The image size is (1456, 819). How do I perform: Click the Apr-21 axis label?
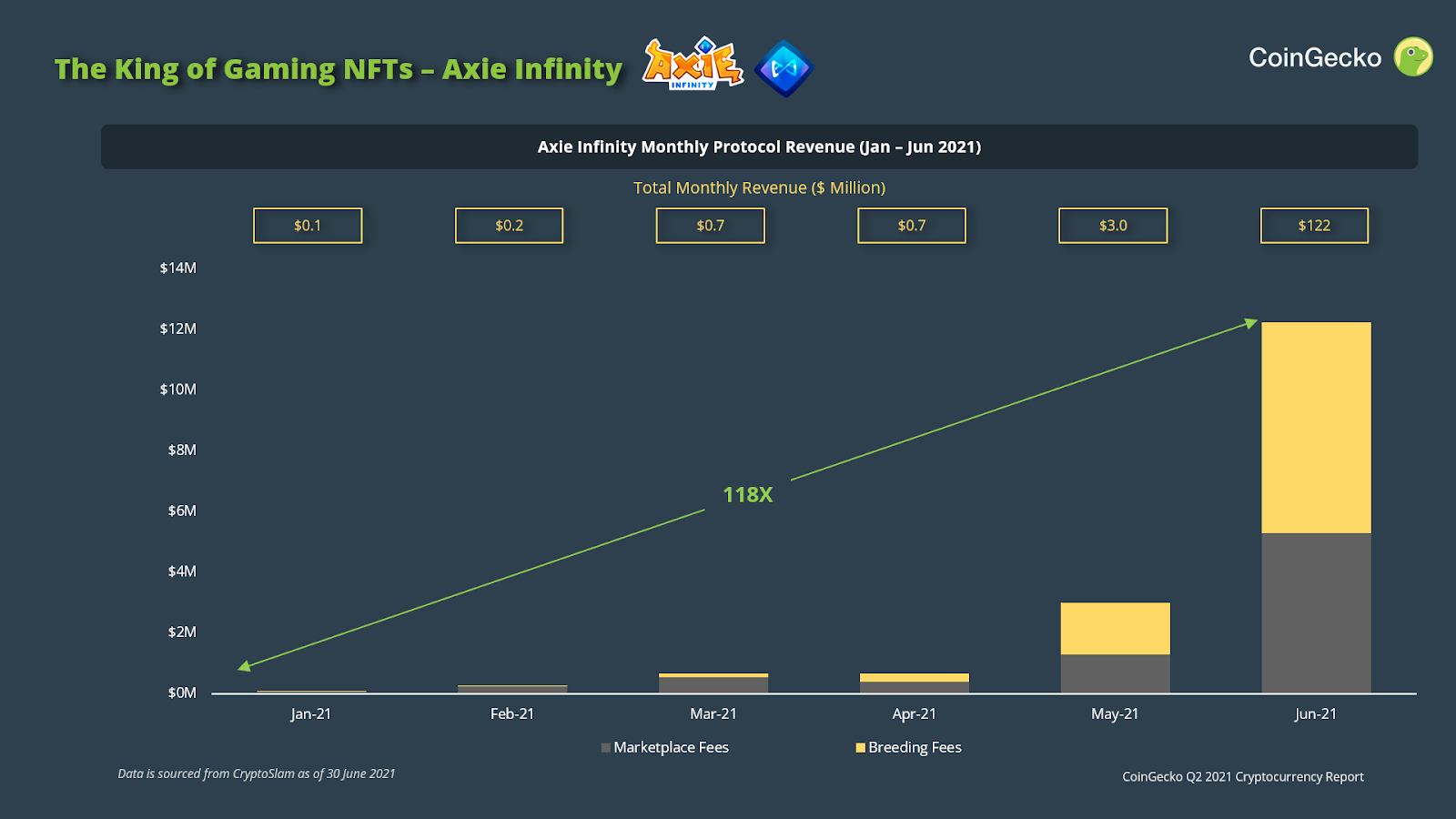click(915, 714)
